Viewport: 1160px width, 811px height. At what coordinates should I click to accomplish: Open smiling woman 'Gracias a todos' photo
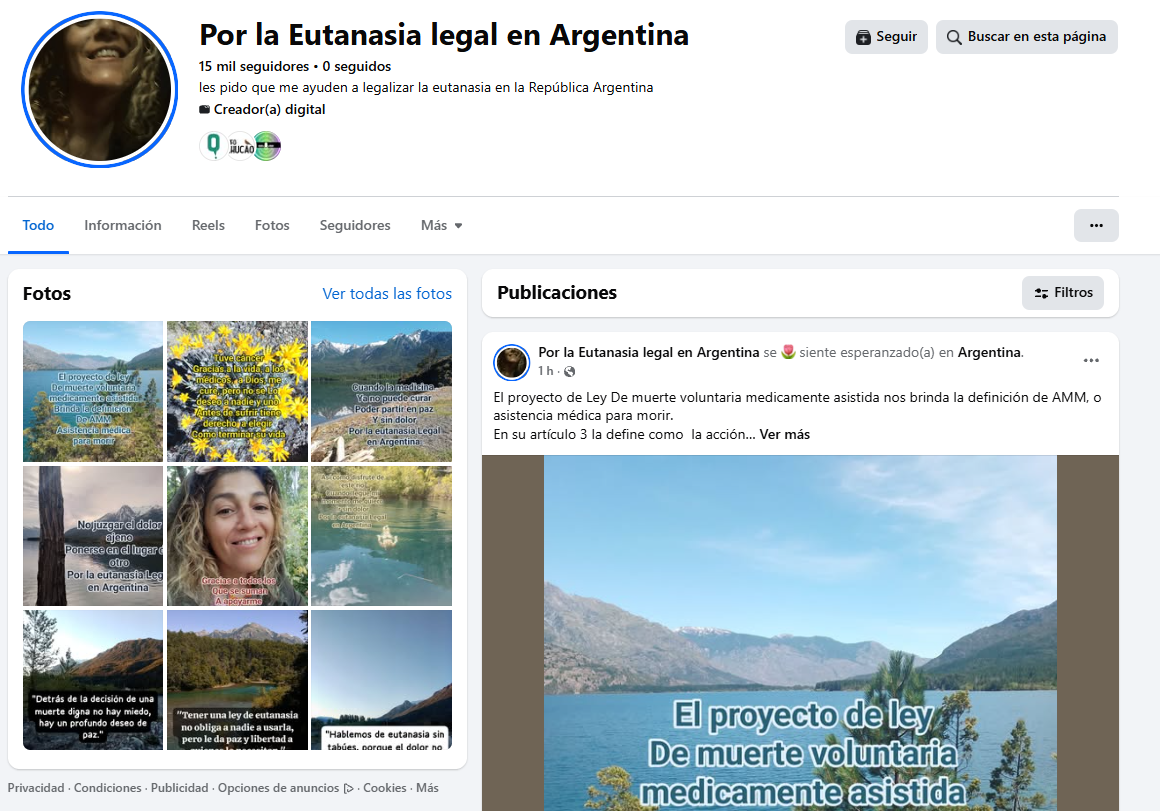tap(237, 536)
